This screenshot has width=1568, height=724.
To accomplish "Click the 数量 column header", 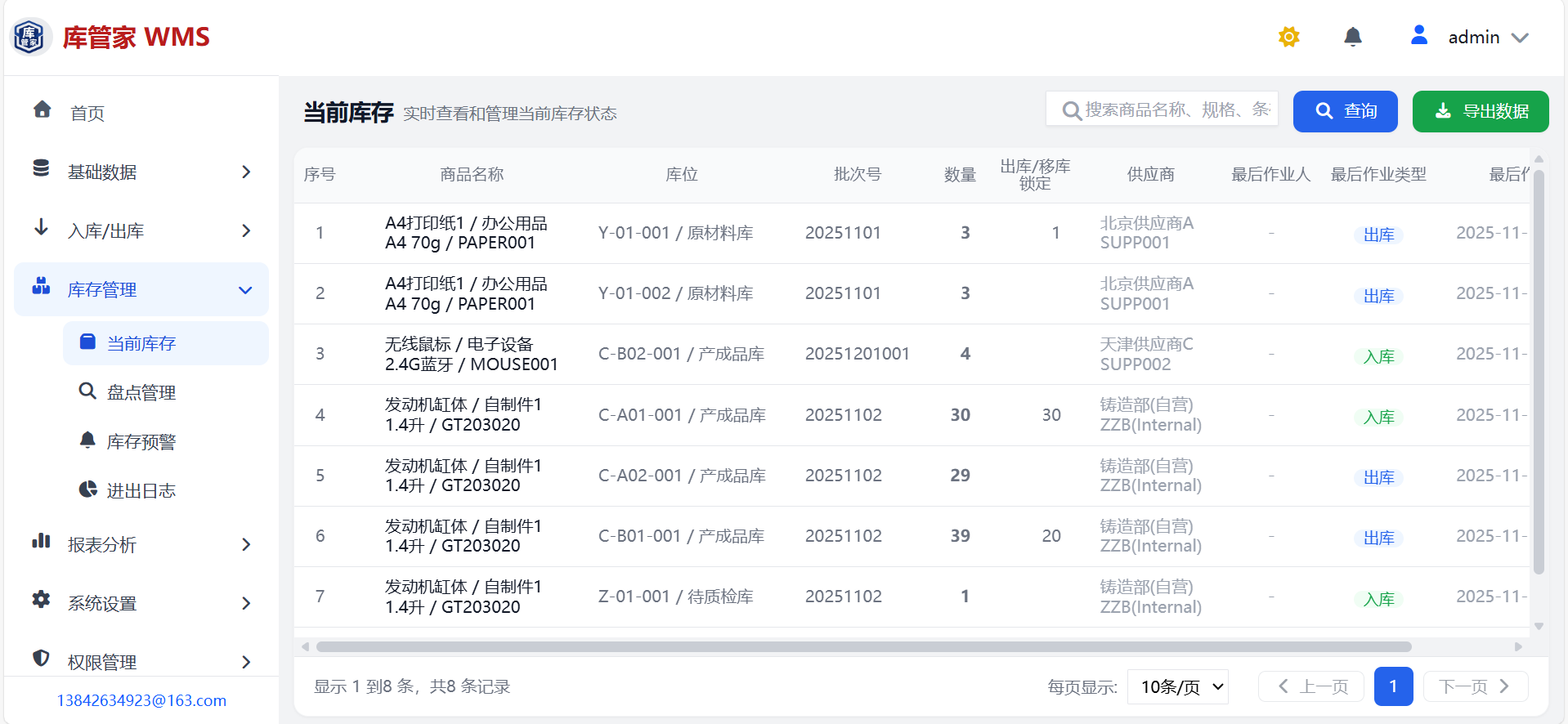I will pyautogui.click(x=960, y=174).
